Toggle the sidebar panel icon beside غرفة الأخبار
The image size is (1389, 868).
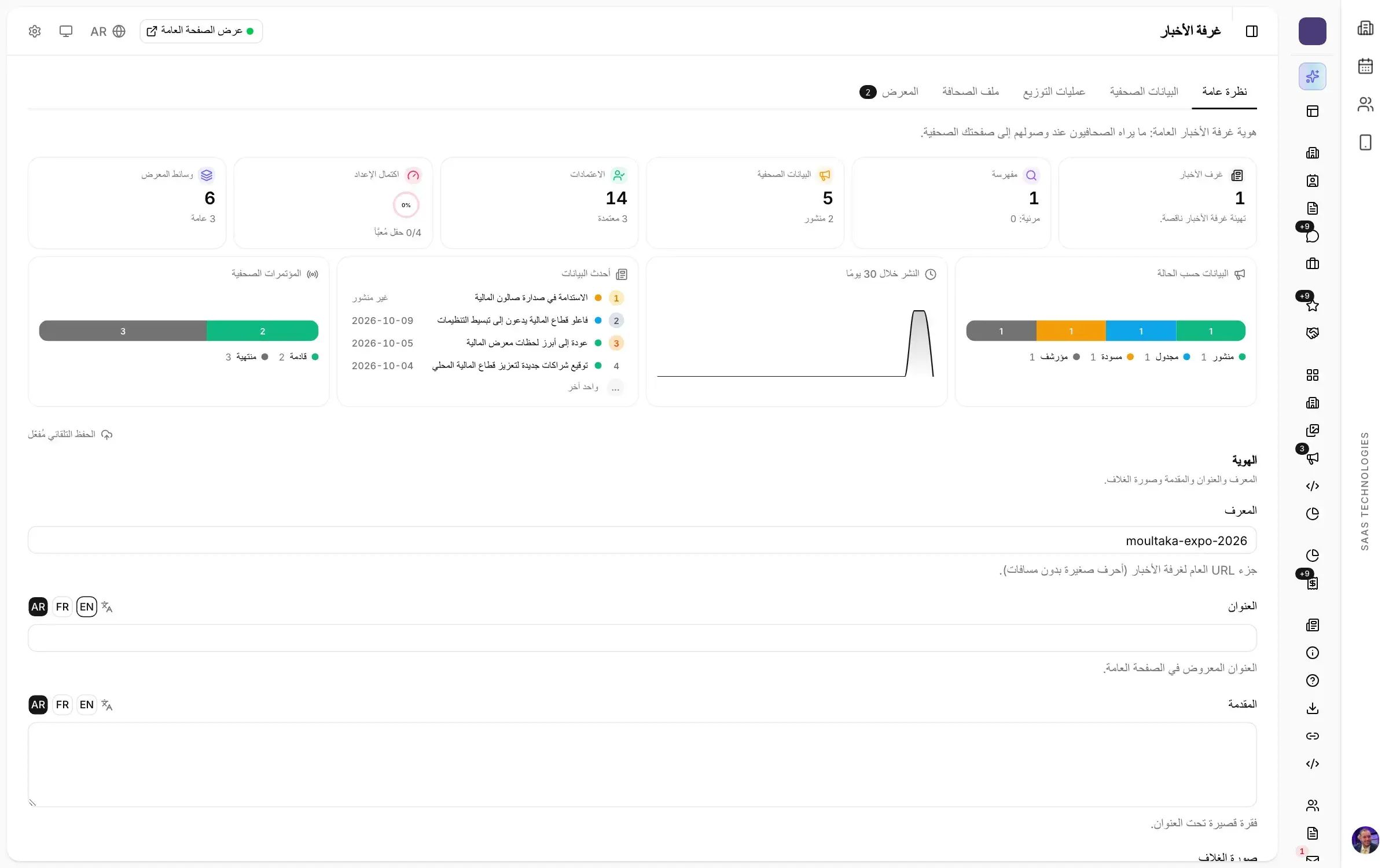pos(1251,31)
